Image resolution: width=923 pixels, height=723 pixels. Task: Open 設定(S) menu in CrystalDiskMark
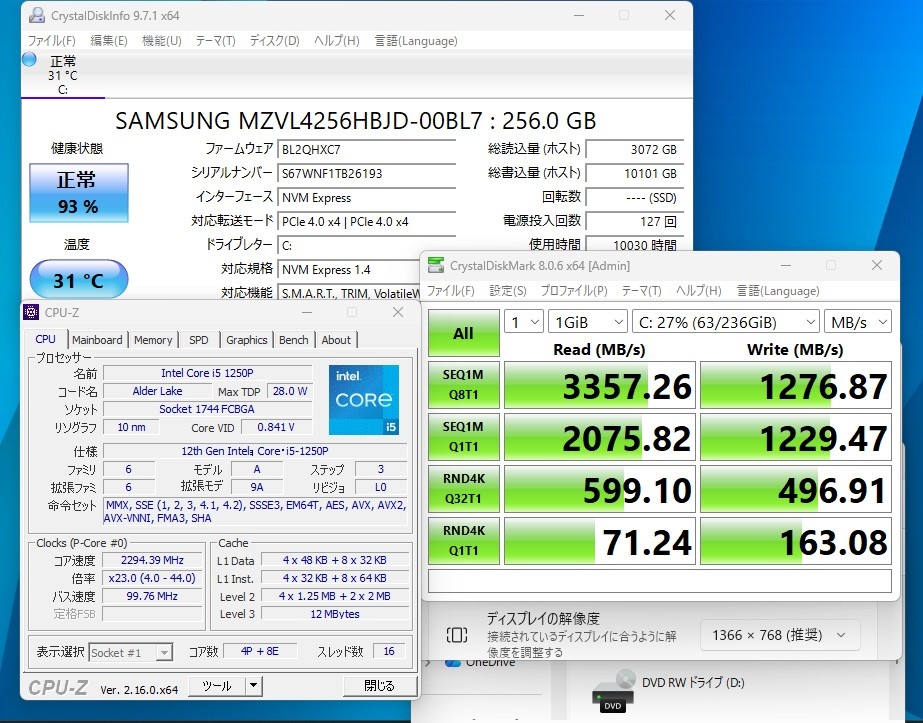click(x=508, y=291)
